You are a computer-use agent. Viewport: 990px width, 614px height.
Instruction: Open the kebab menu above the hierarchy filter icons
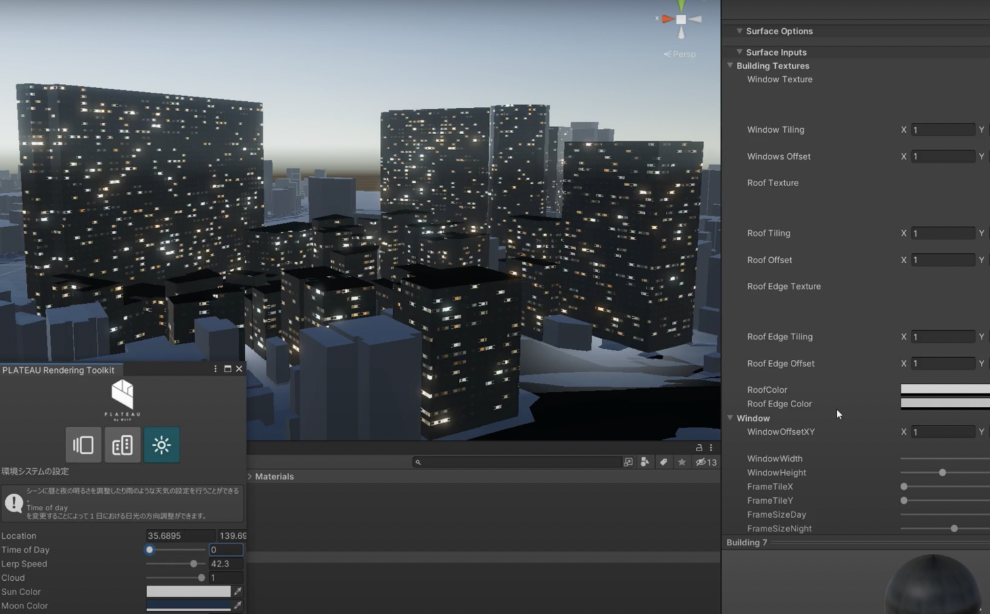point(711,447)
